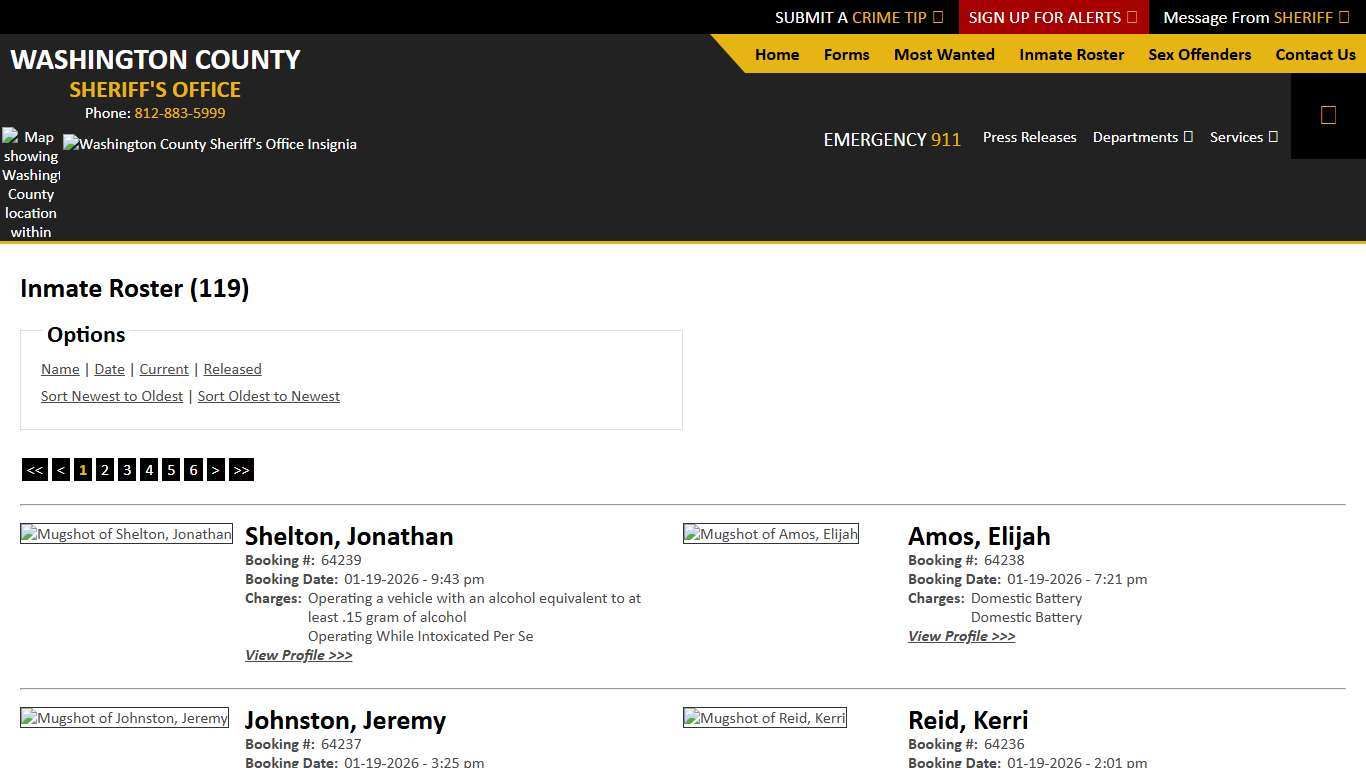Go to next page using the ">" icon

click(216, 469)
